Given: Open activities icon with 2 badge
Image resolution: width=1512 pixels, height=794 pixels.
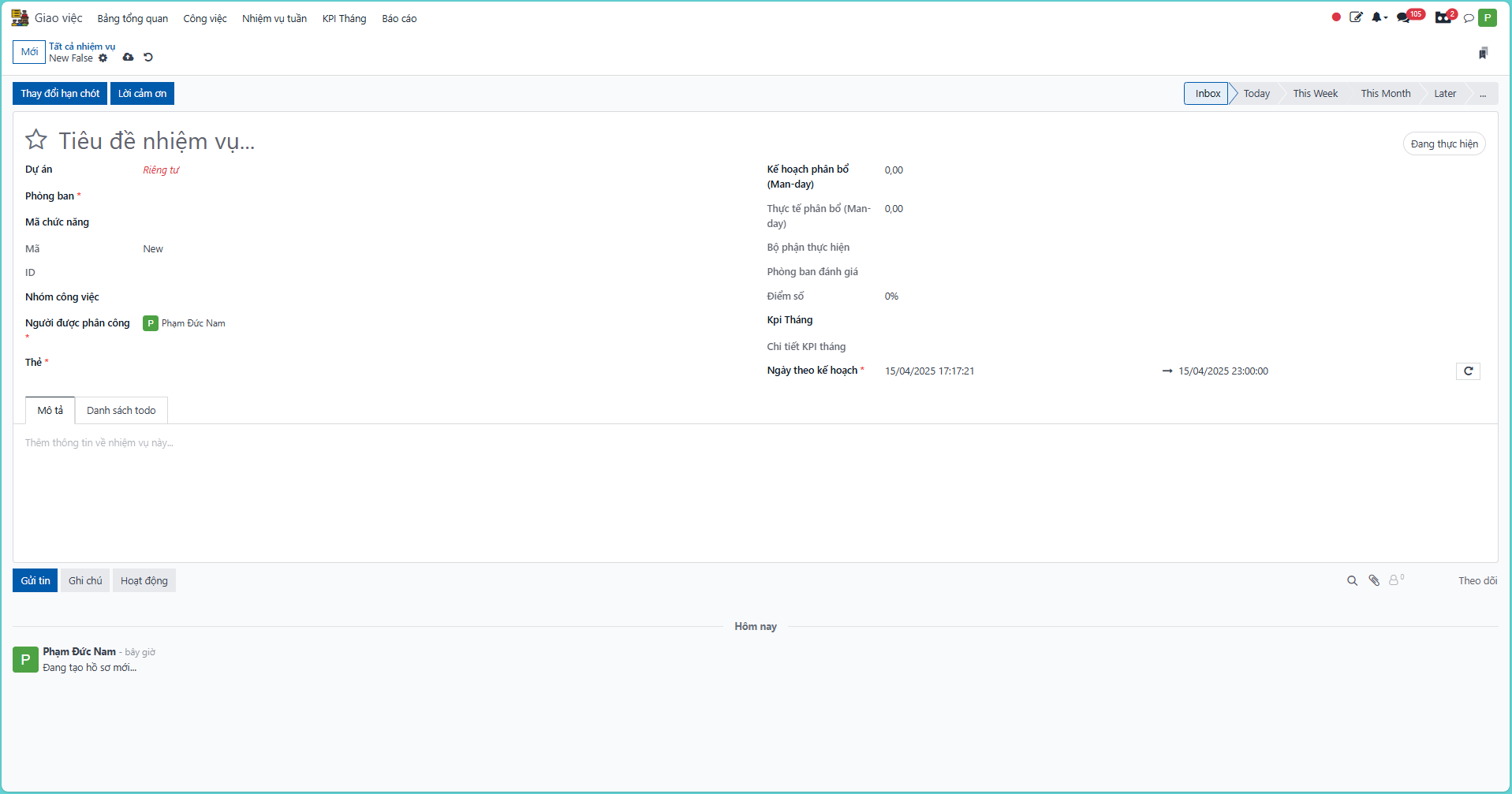Looking at the screenshot, I should (1446, 17).
